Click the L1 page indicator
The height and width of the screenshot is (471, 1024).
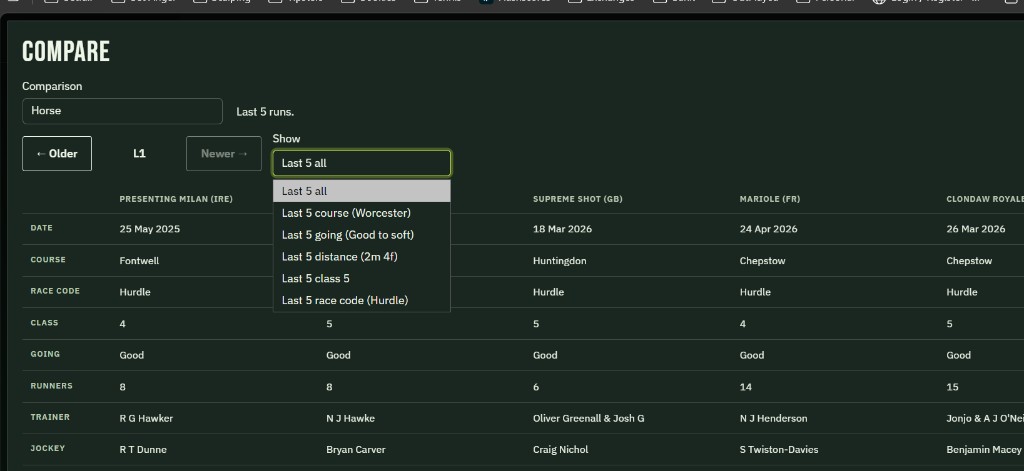coord(139,154)
